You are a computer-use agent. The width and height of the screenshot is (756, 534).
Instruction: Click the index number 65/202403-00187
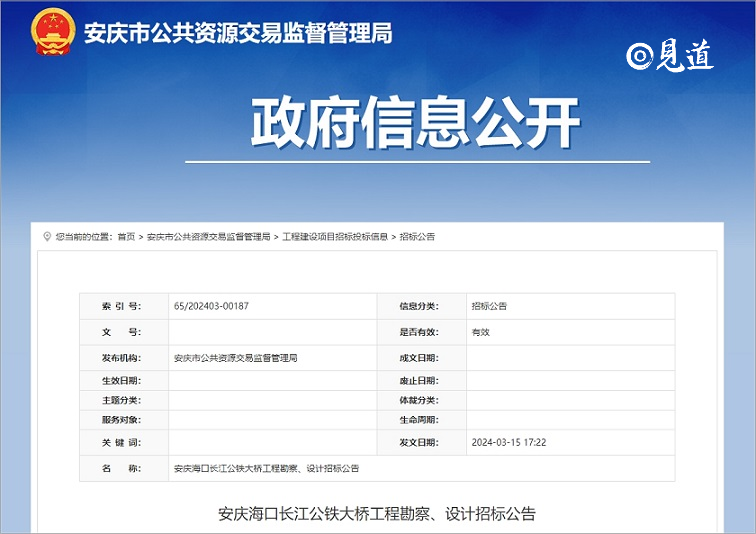pyautogui.click(x=211, y=306)
